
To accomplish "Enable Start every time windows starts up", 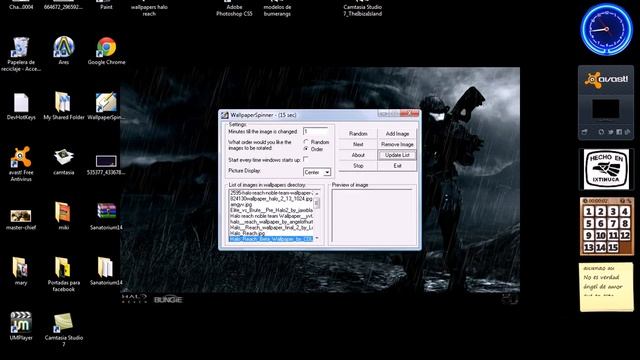I will [x=305, y=160].
